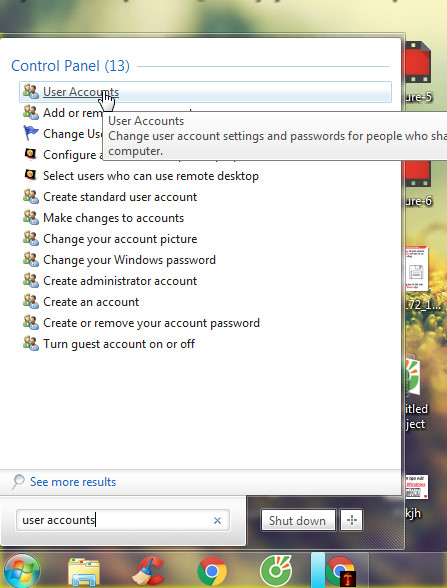Open Change your account picture
The width and height of the screenshot is (447, 588).
click(x=120, y=239)
